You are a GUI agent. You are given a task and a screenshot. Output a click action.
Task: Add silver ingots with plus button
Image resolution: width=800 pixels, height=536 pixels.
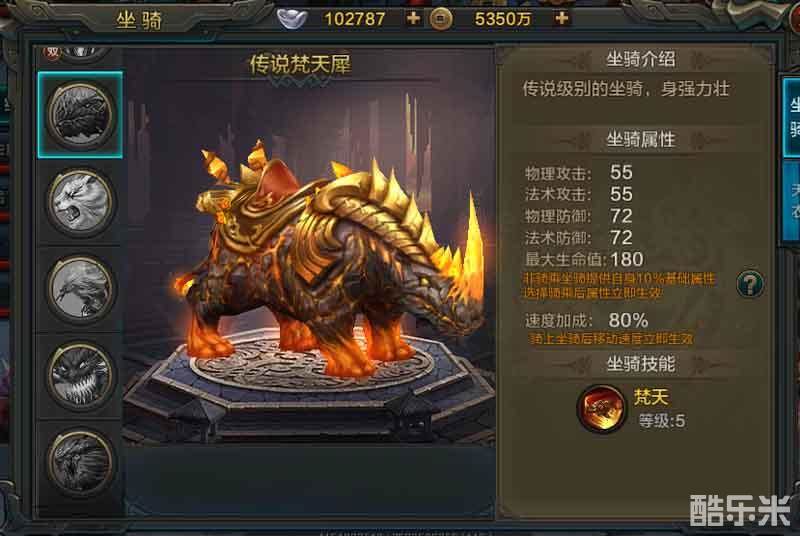tap(413, 18)
